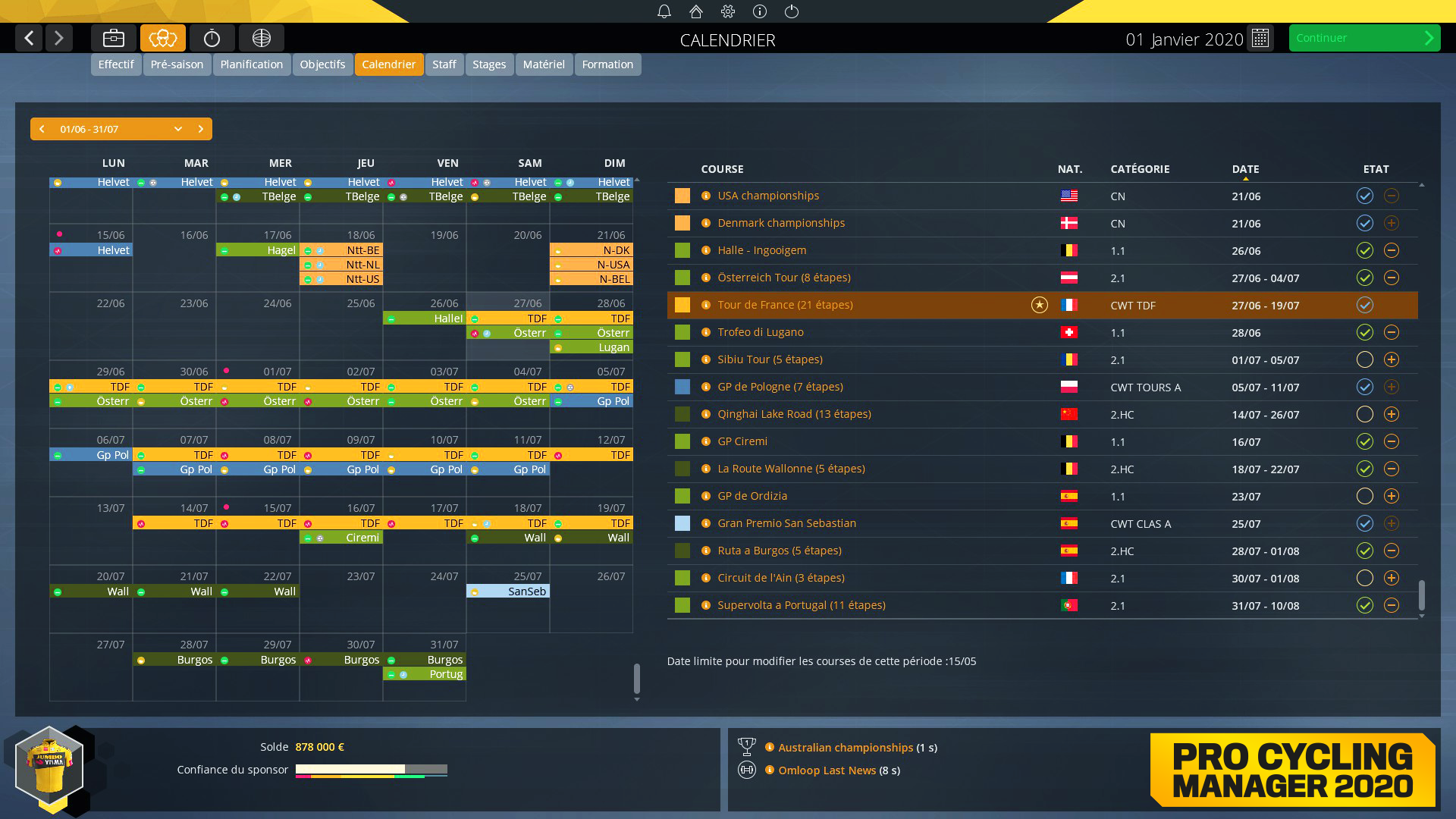Screen dimensions: 1456x819
Task: Click the notification bell icon
Action: (661, 11)
